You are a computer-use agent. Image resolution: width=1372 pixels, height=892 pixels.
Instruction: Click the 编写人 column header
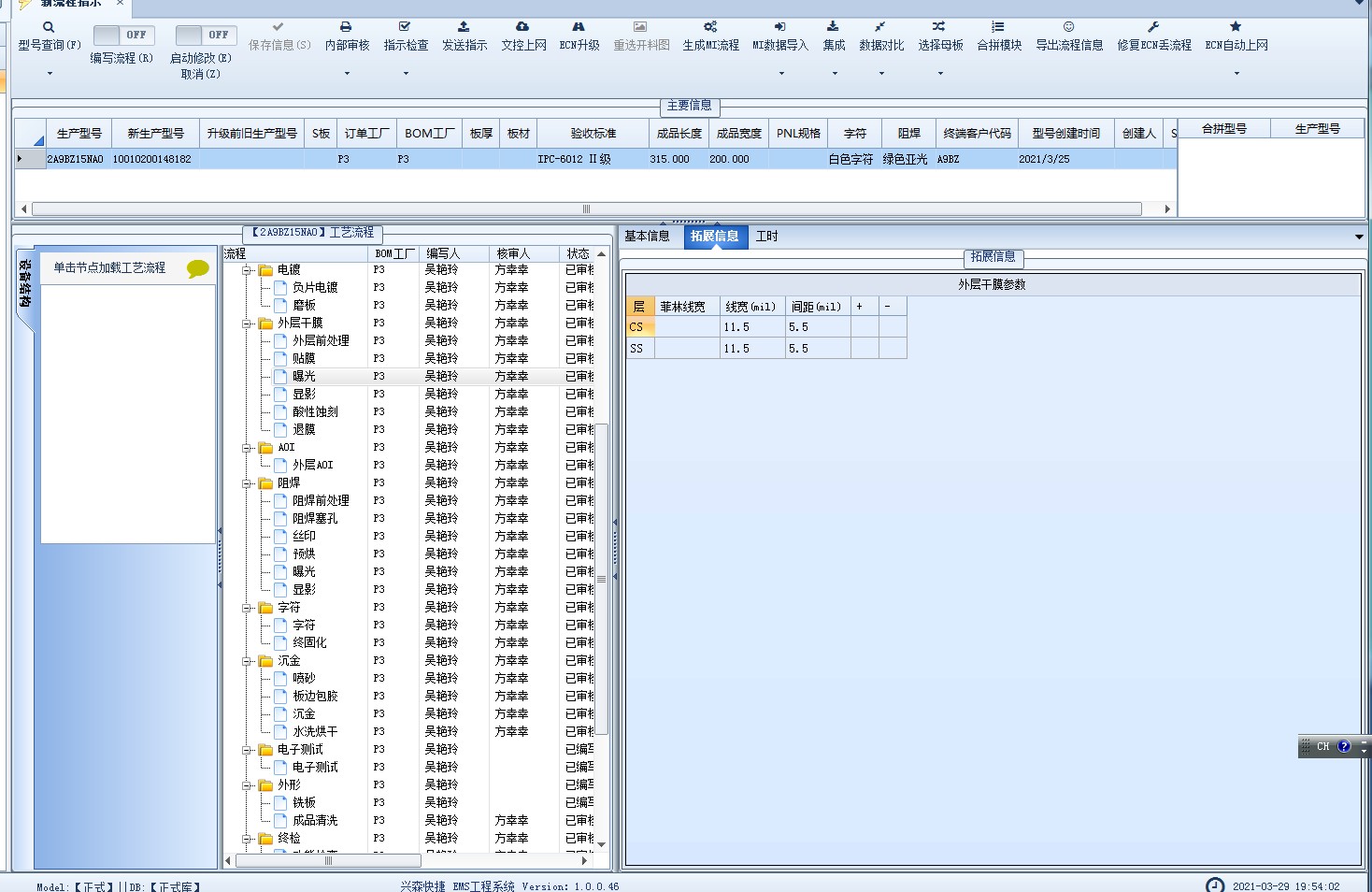(454, 253)
